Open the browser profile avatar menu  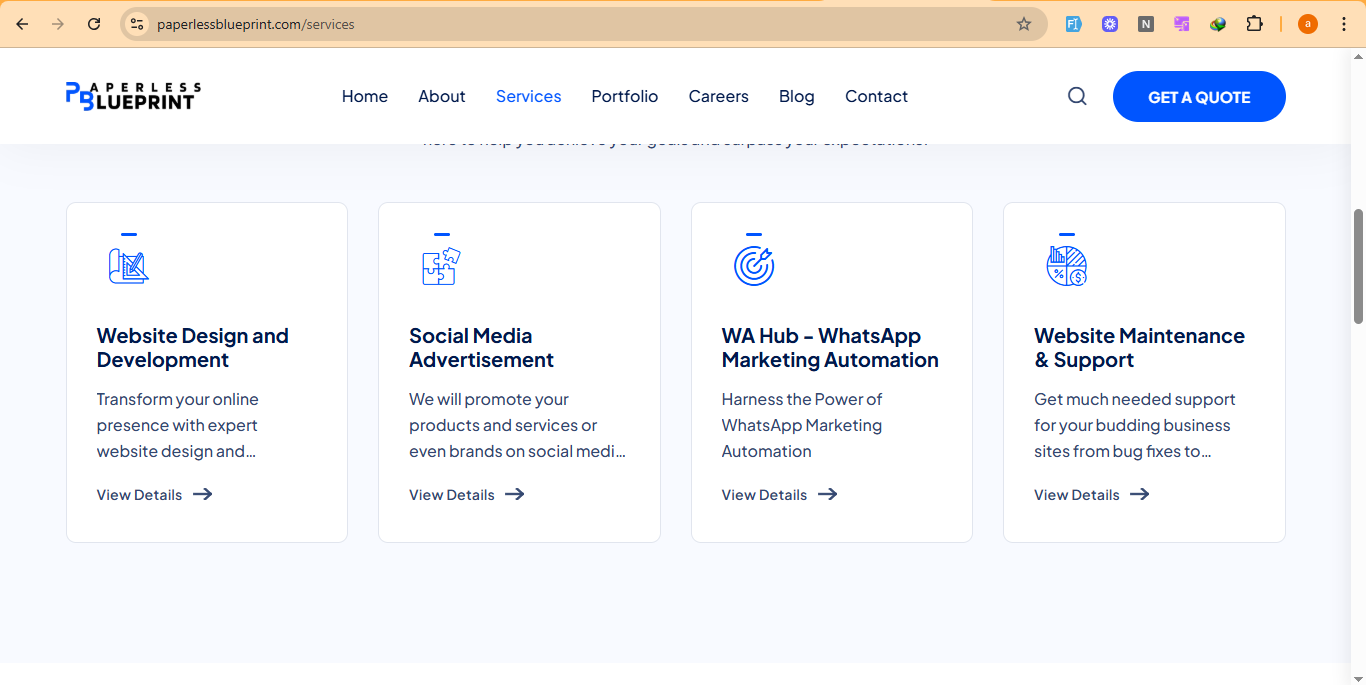[x=1307, y=24]
